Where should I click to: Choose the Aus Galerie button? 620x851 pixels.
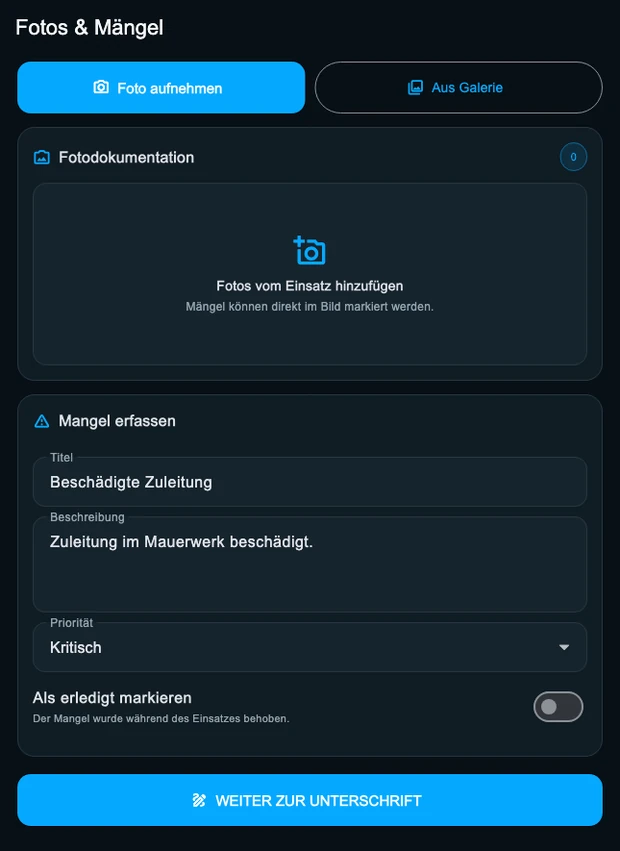click(x=459, y=87)
